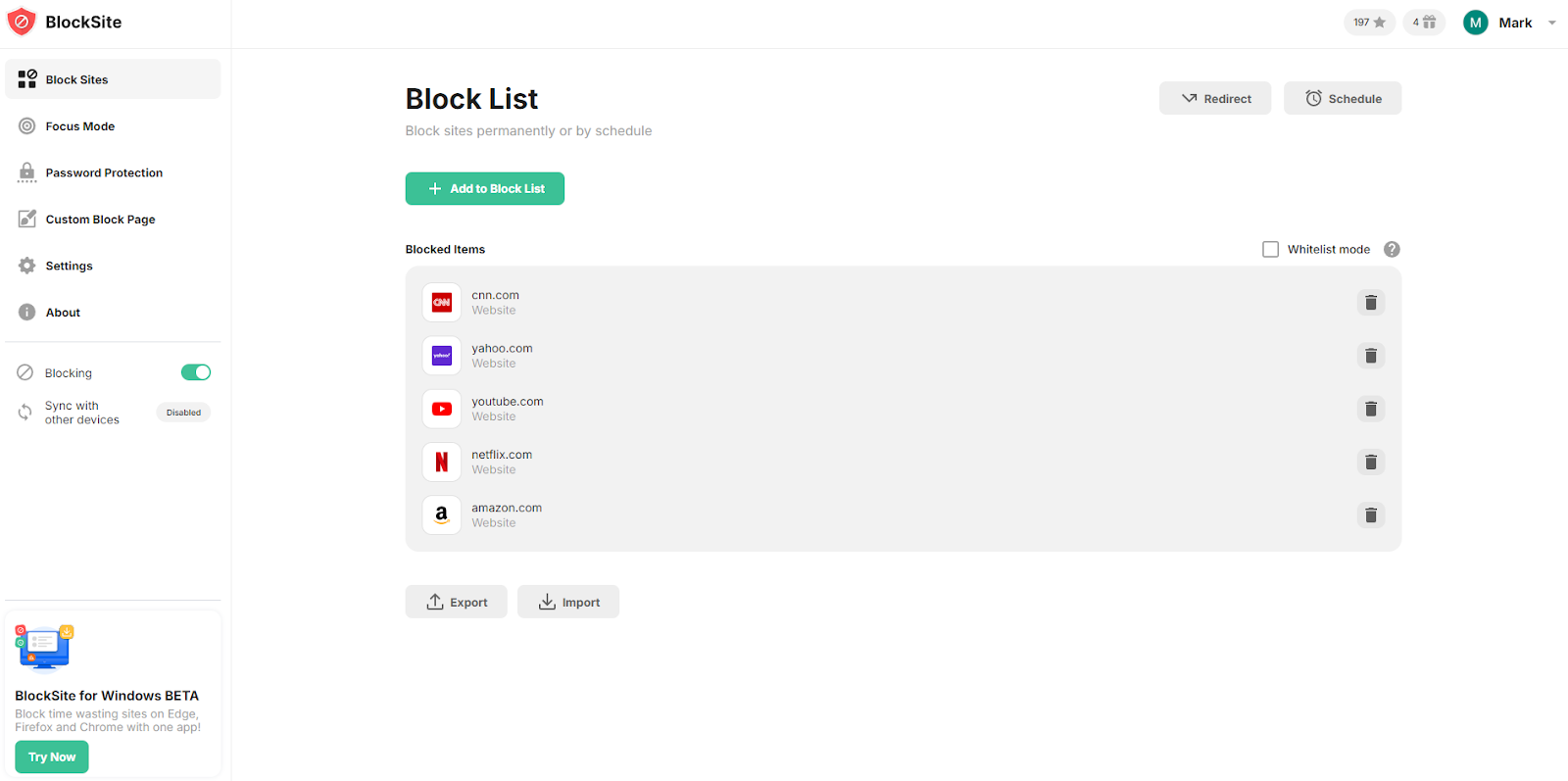Enable the Whitelist mode checkbox
The image size is (1568, 781).
click(1271, 249)
